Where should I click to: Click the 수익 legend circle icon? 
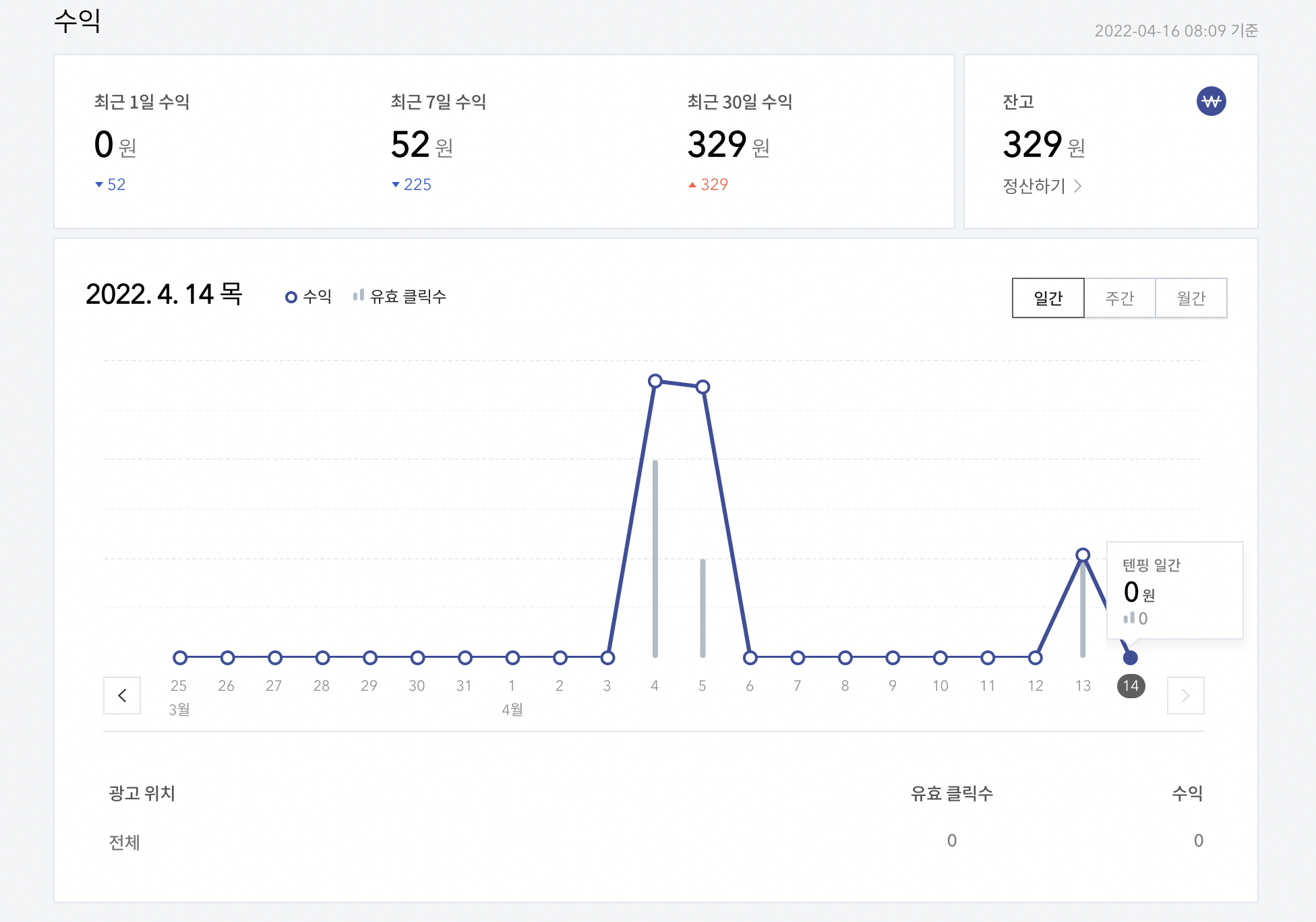click(x=291, y=297)
